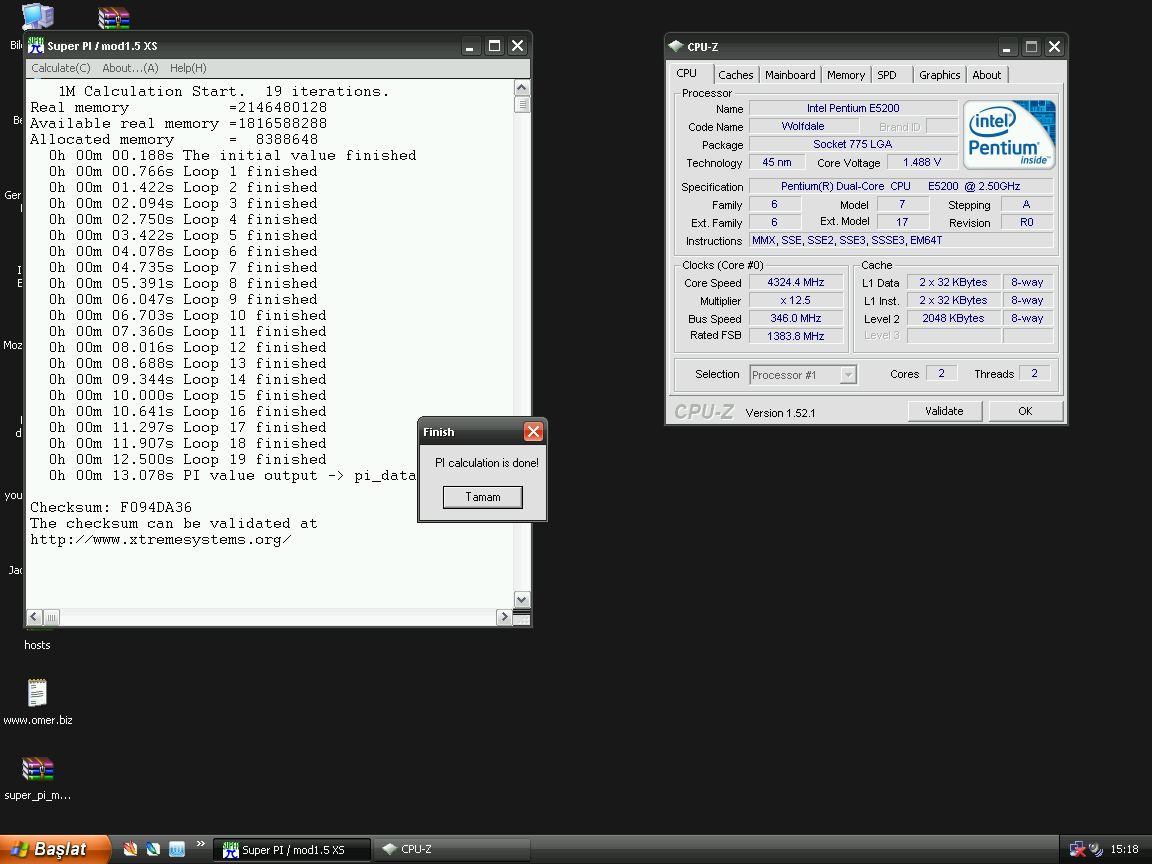1152x864 pixels.
Task: Click the Wolfdale code name value
Action: tap(803, 126)
